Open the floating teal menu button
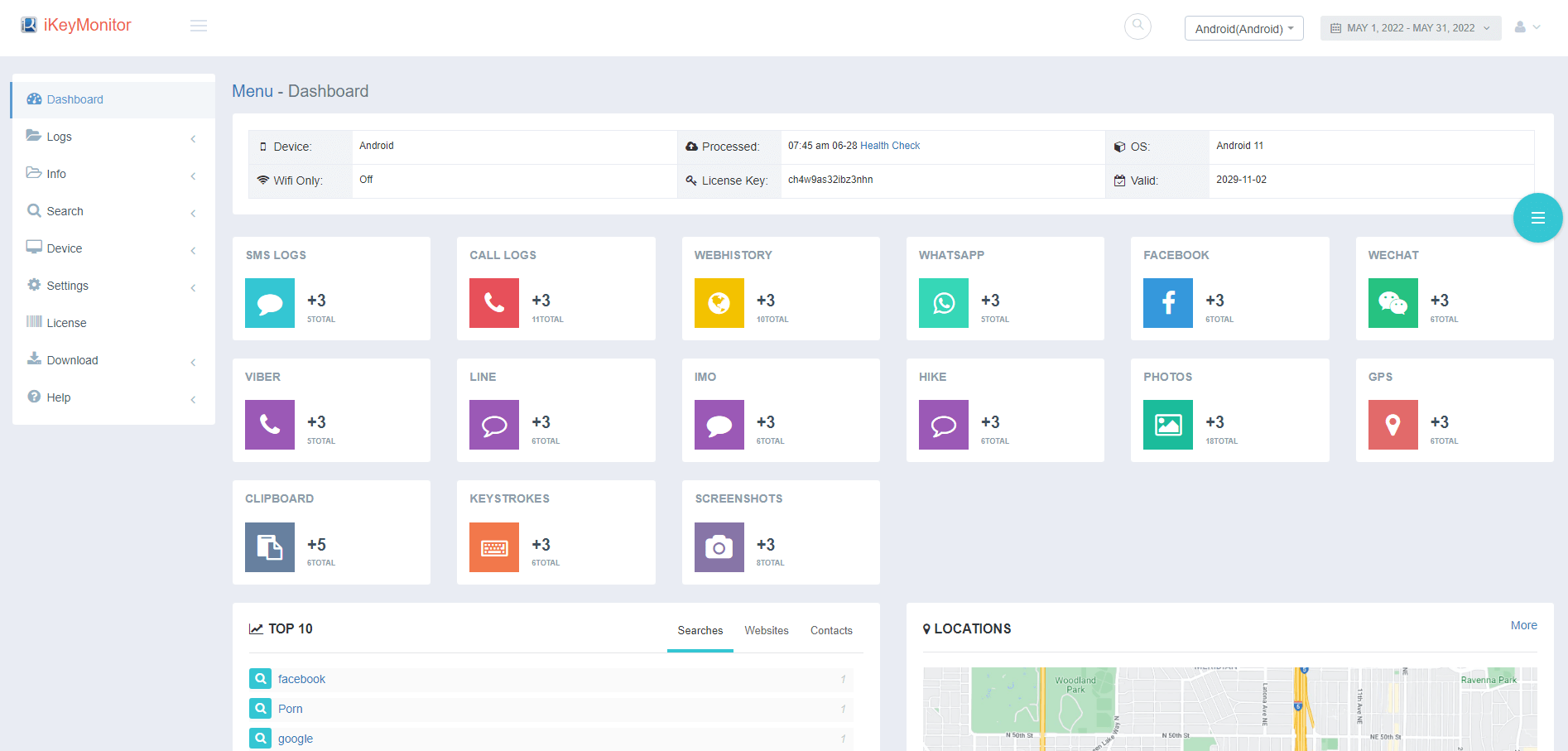The height and width of the screenshot is (751, 1568). [x=1537, y=218]
